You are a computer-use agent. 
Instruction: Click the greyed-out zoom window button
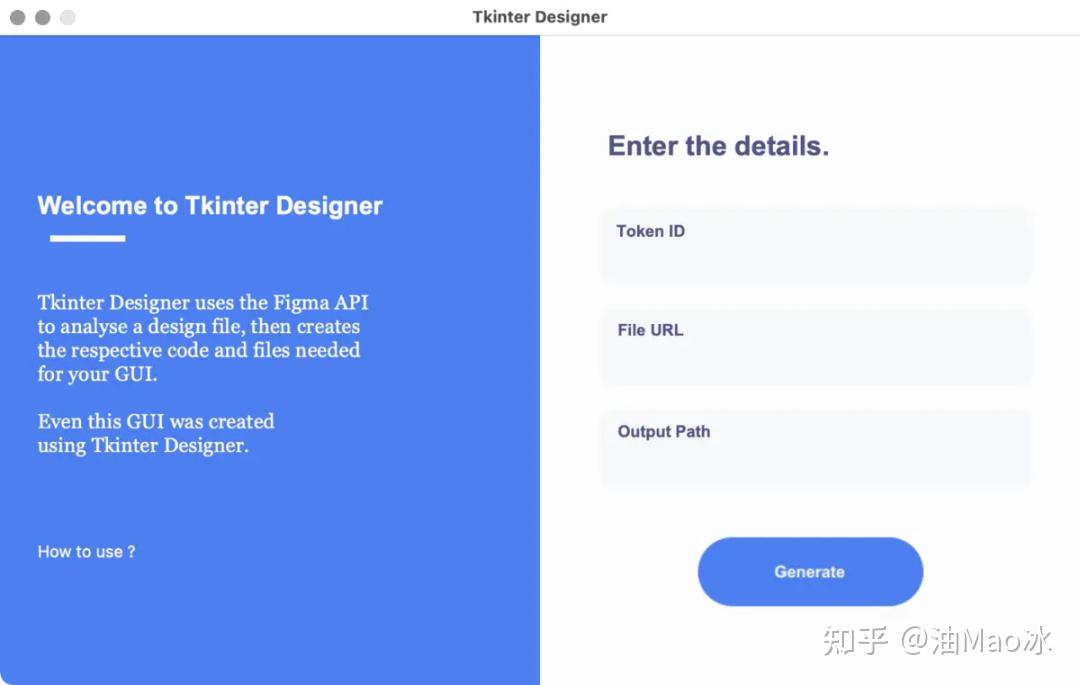coord(68,17)
